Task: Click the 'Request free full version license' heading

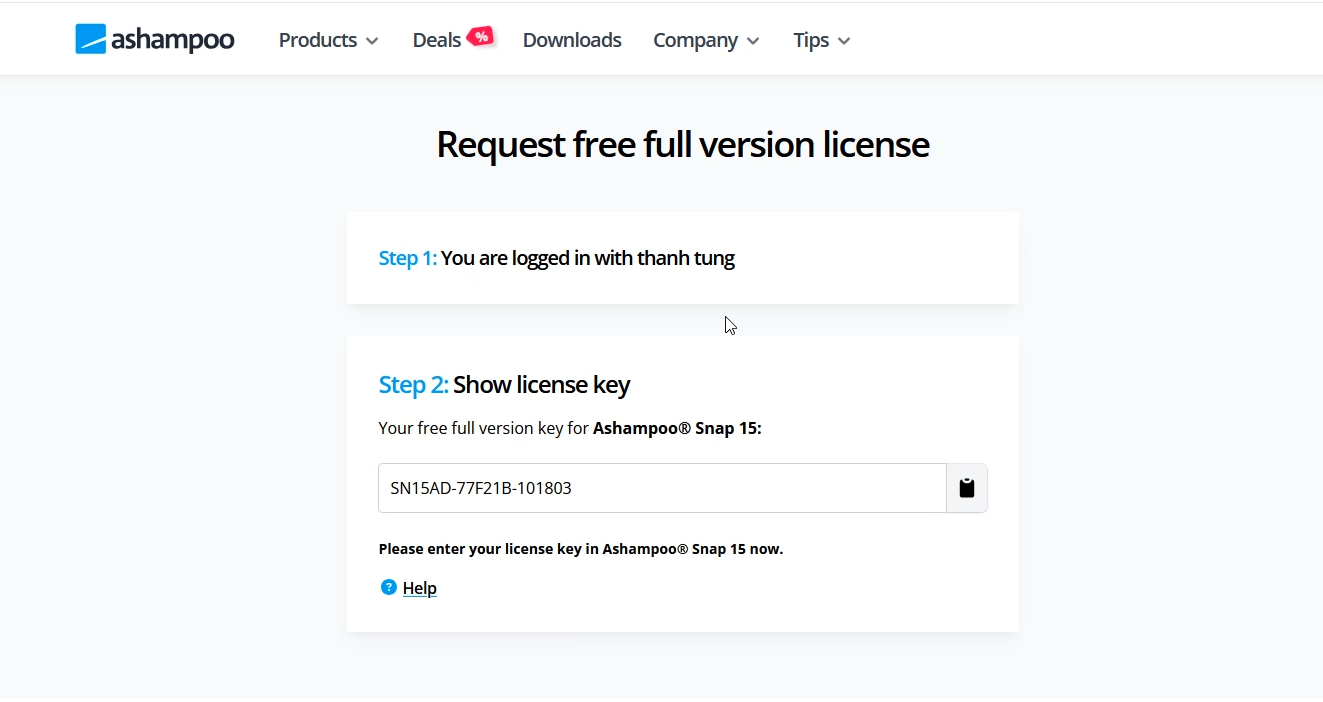Action: [683, 145]
